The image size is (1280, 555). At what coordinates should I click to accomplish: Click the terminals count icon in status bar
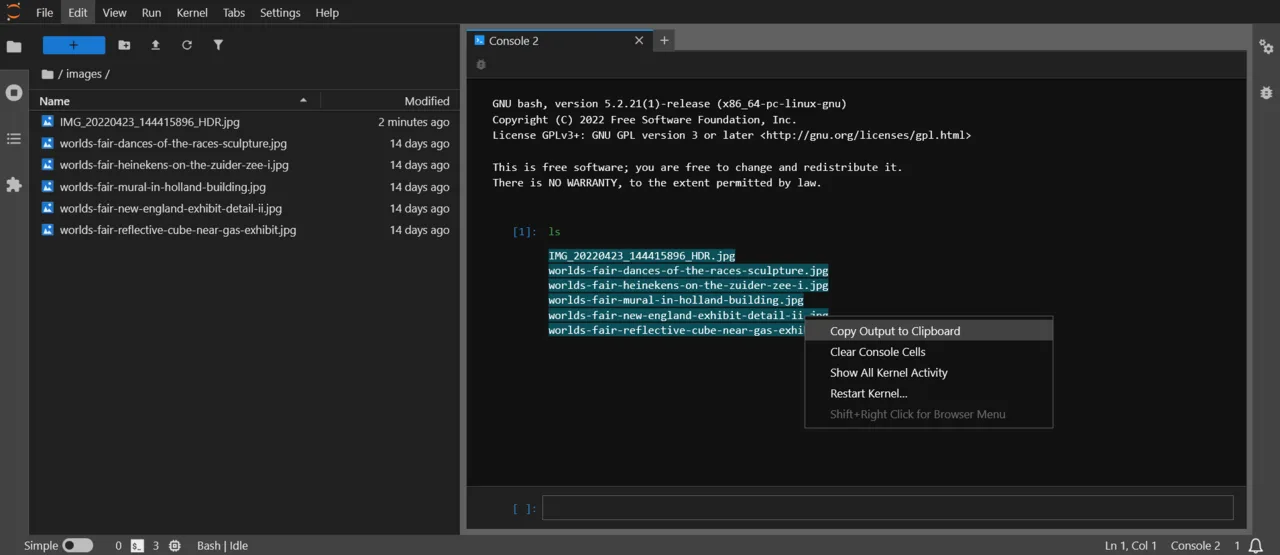[139, 546]
